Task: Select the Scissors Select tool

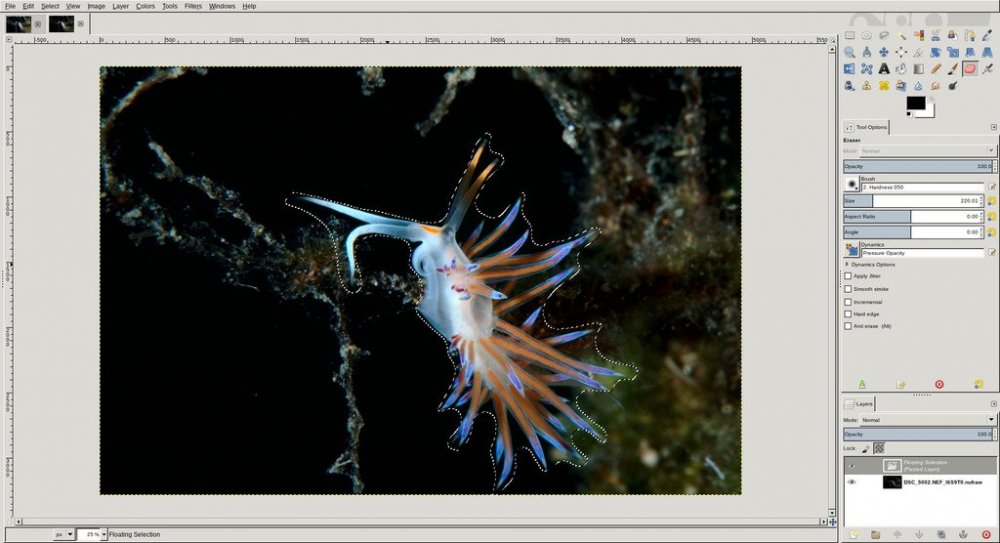Action: pos(936,35)
